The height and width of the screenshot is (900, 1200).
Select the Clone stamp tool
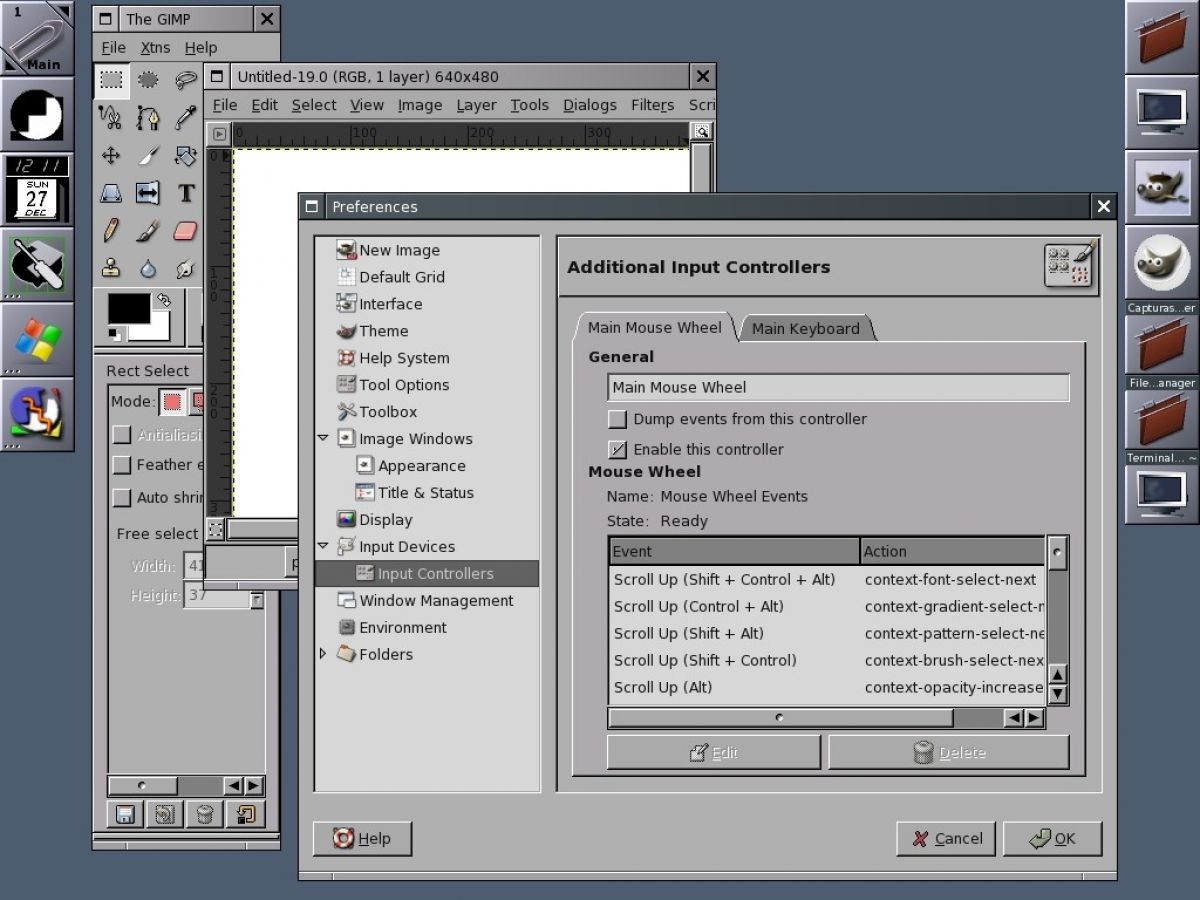click(111, 268)
